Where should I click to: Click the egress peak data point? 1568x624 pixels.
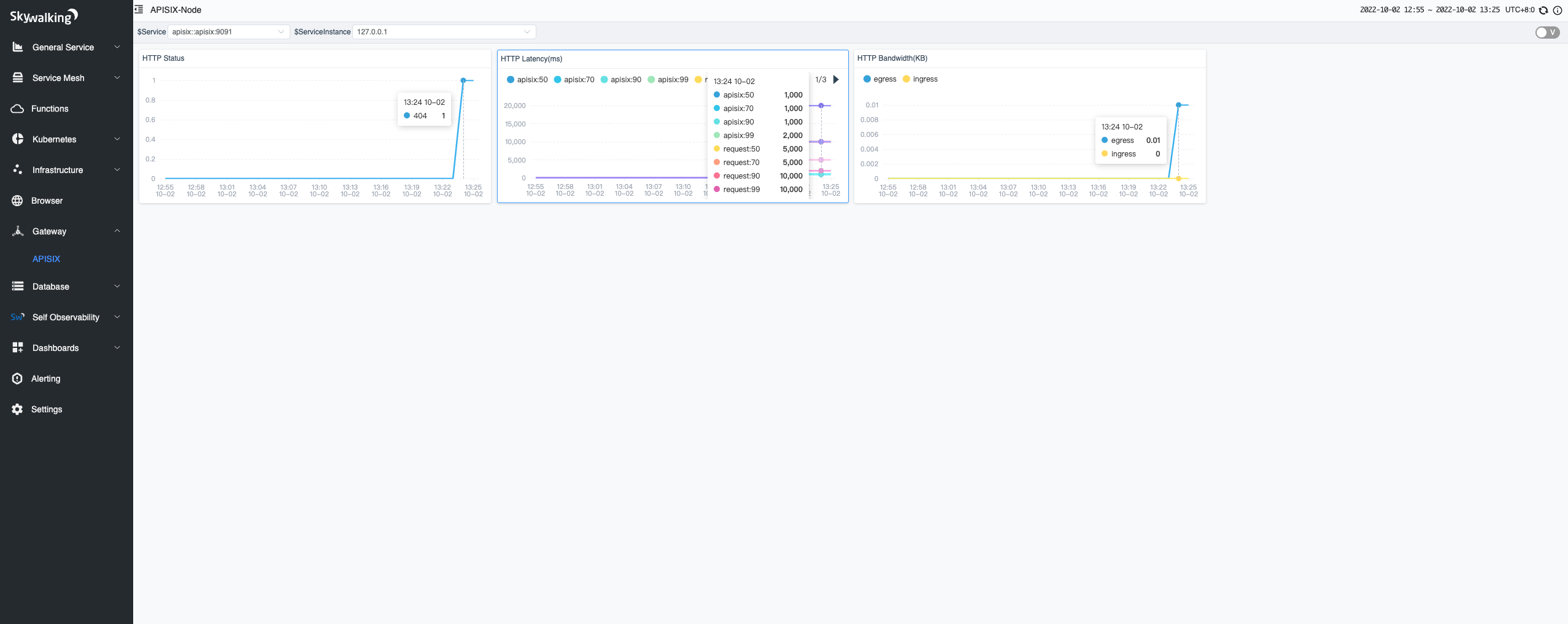tap(1178, 105)
